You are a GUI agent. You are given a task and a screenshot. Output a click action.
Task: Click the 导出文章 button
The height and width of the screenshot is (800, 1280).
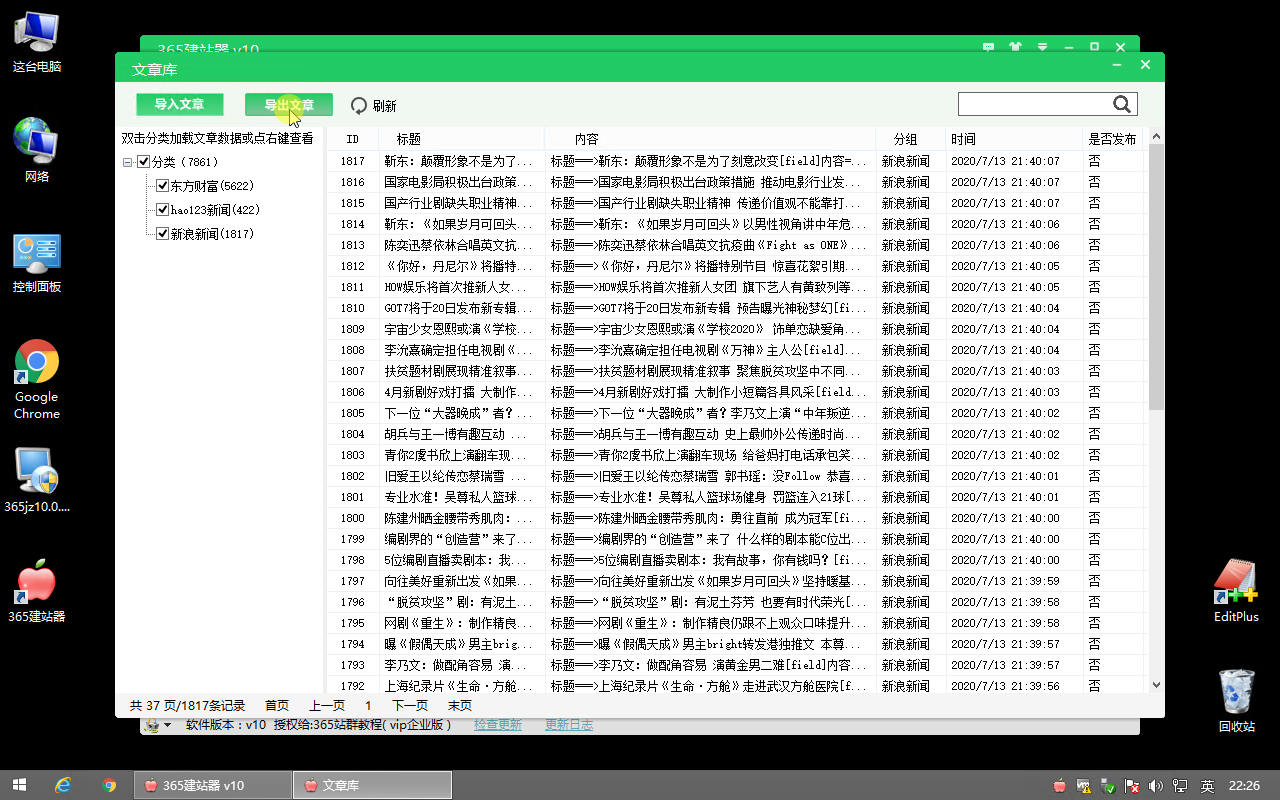click(x=289, y=105)
